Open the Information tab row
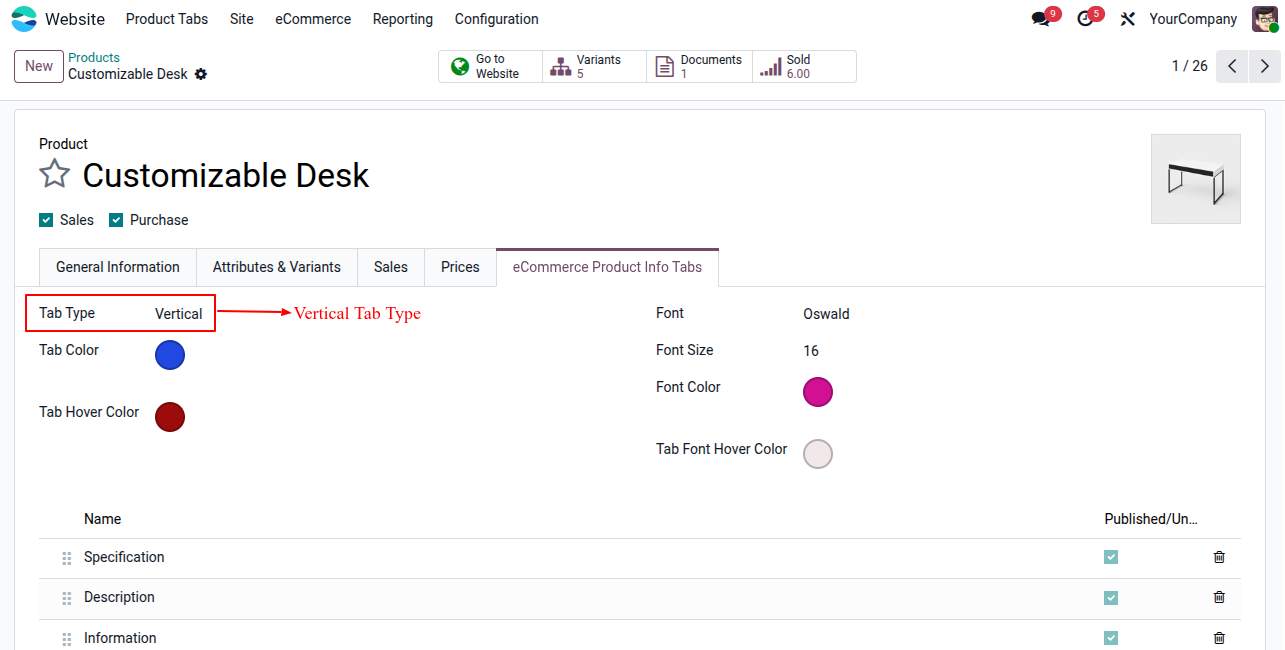1285x650 pixels. (120, 638)
